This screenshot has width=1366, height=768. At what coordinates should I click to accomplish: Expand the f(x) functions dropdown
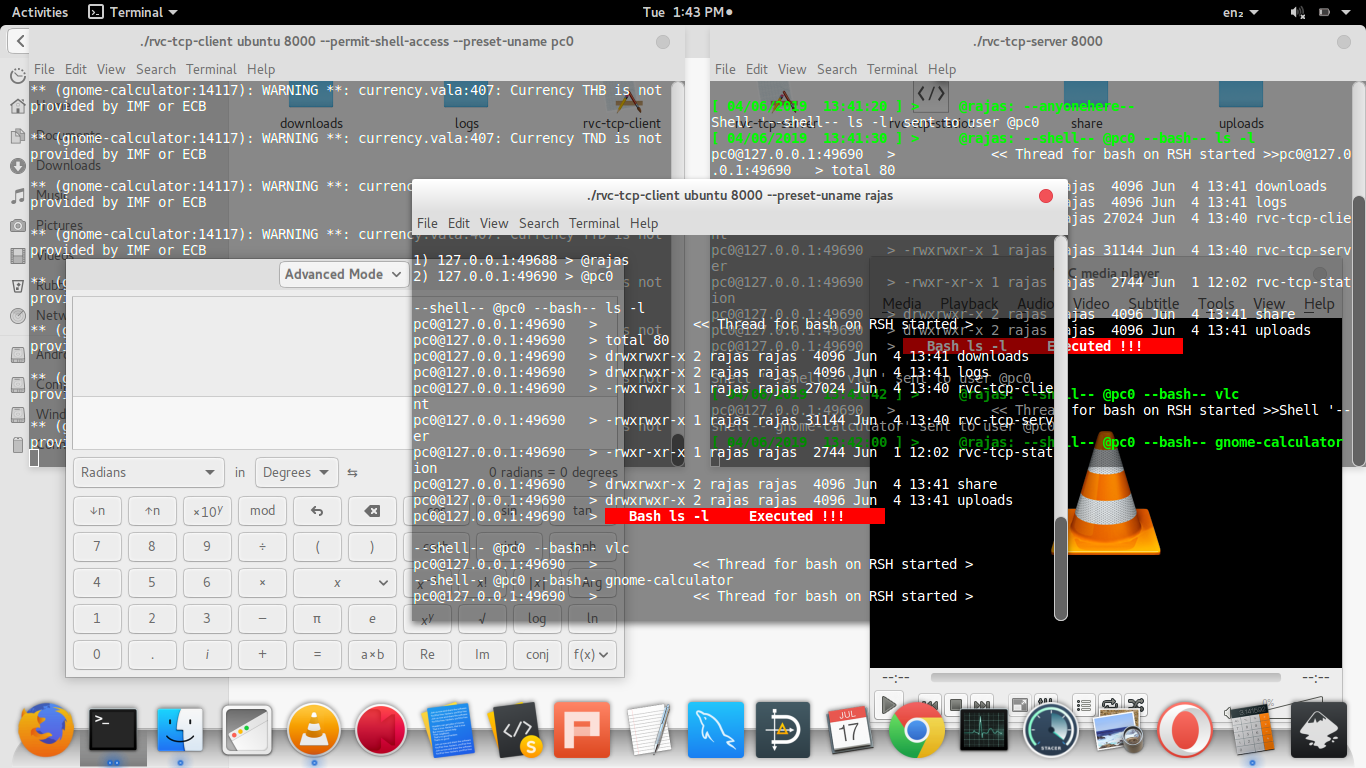(592, 655)
